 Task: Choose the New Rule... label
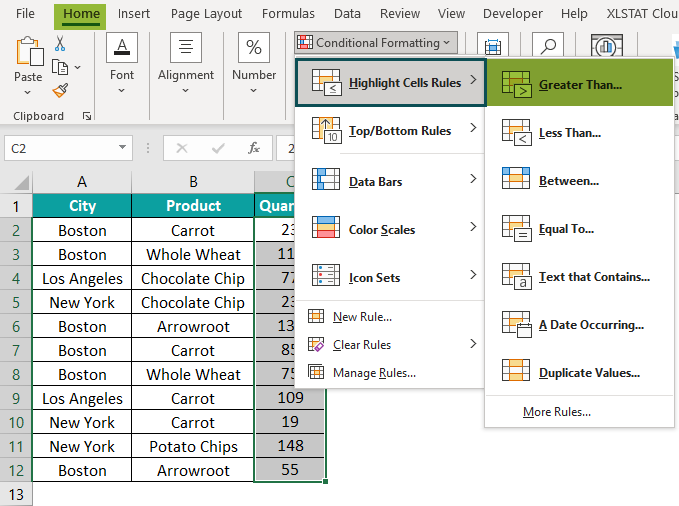[362, 317]
